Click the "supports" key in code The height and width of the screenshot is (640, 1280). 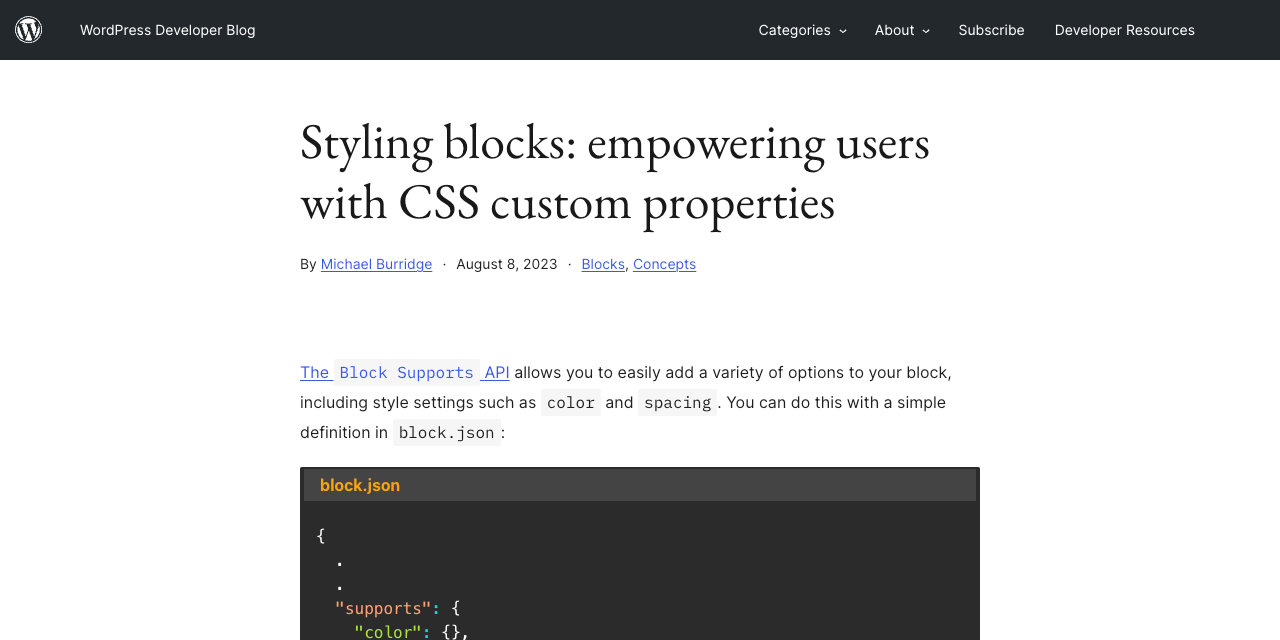(x=383, y=608)
